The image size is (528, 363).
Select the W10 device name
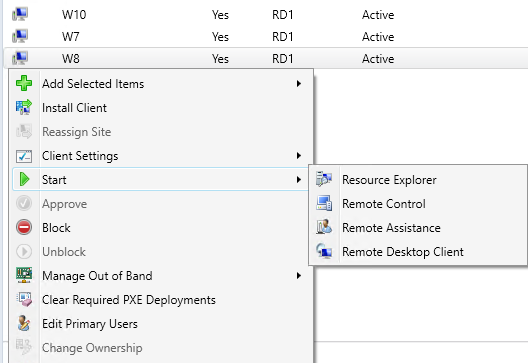tap(74, 15)
